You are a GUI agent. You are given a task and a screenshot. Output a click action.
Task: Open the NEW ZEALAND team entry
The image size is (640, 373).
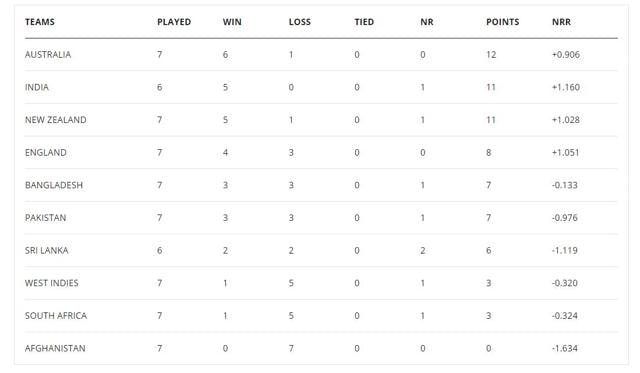[x=56, y=120]
